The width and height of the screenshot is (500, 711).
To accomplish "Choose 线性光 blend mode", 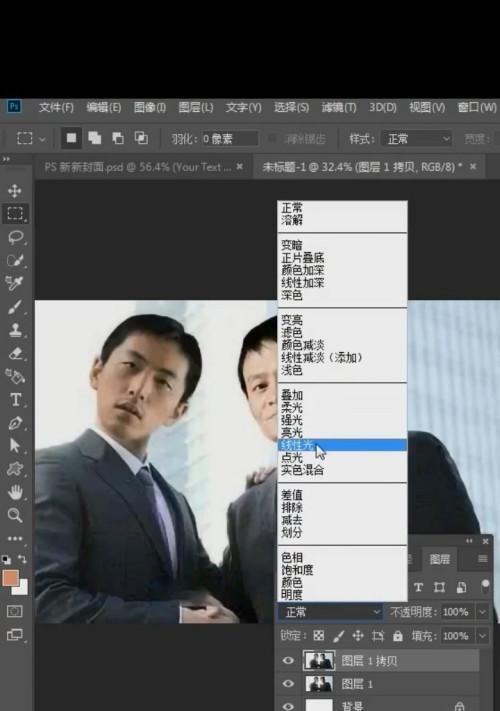I will (x=342, y=445).
